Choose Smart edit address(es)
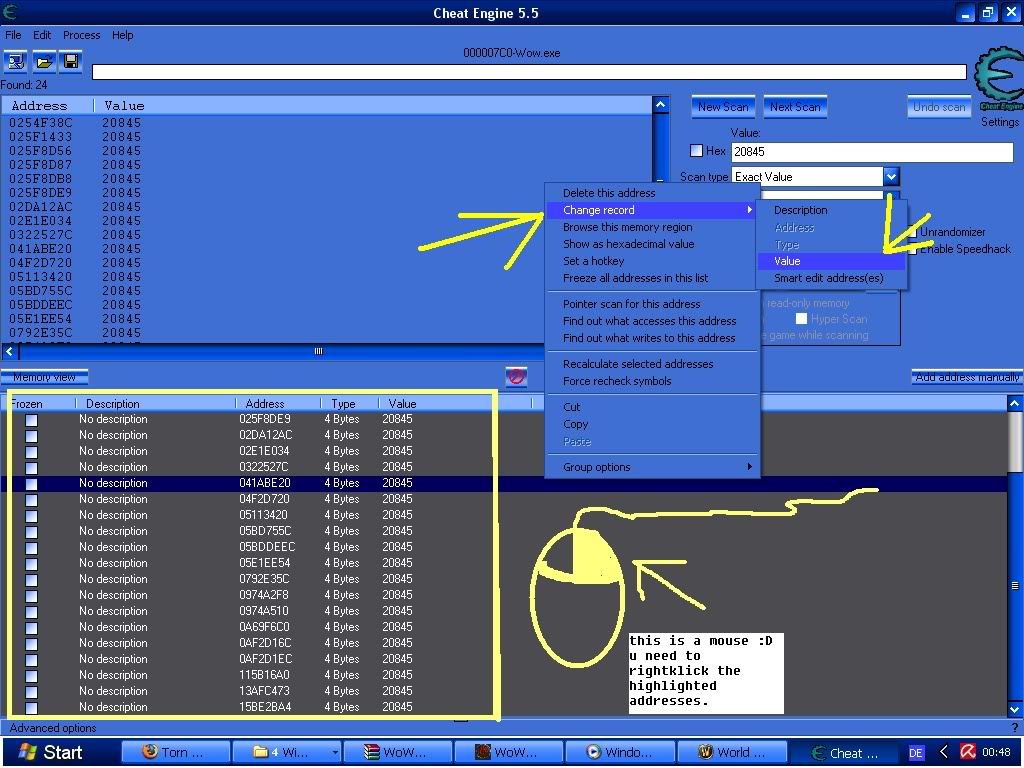Viewport: 1024px width, 768px height. [x=831, y=278]
